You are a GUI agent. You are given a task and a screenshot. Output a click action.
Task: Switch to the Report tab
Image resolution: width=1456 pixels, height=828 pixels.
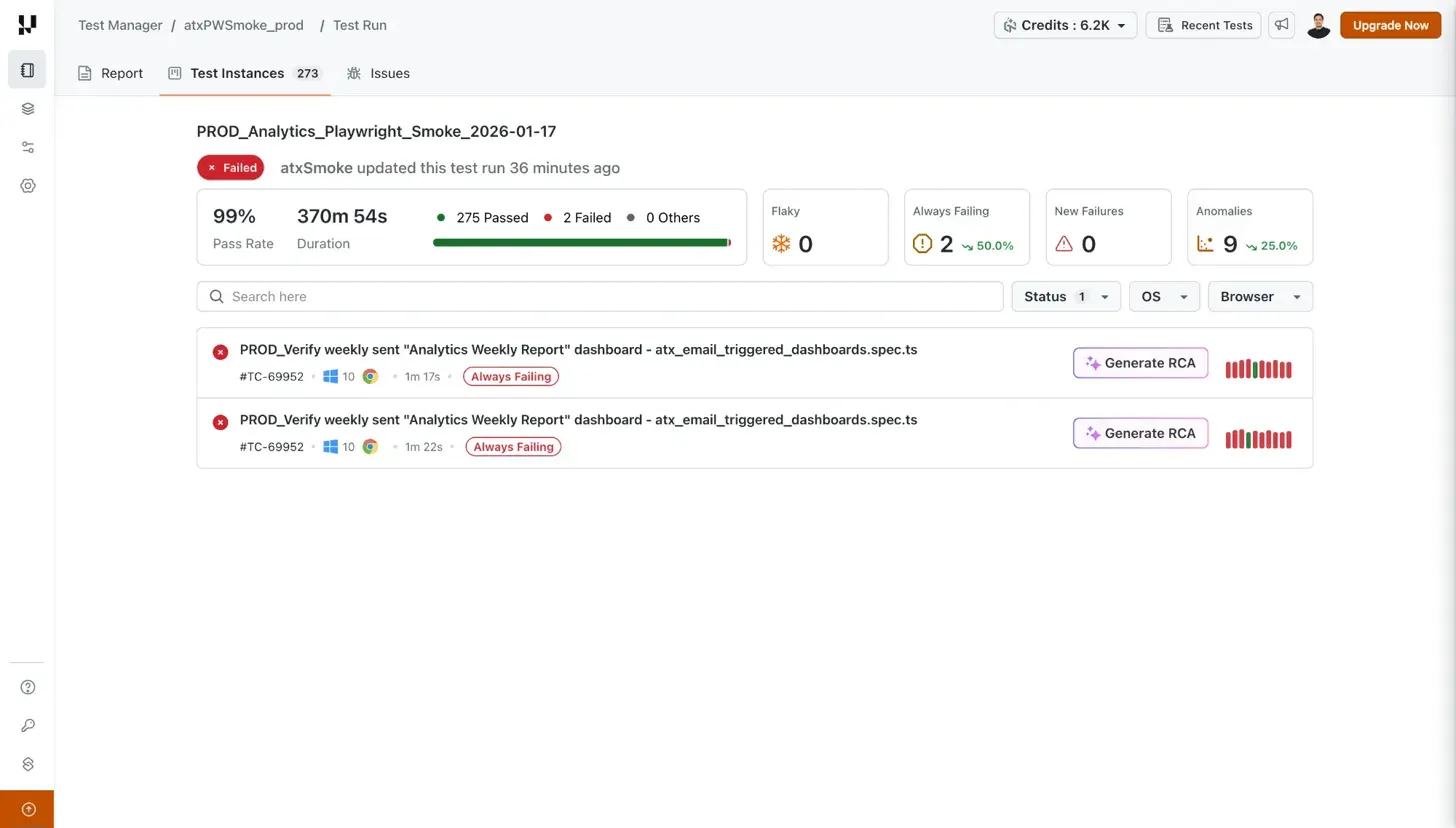(x=110, y=73)
